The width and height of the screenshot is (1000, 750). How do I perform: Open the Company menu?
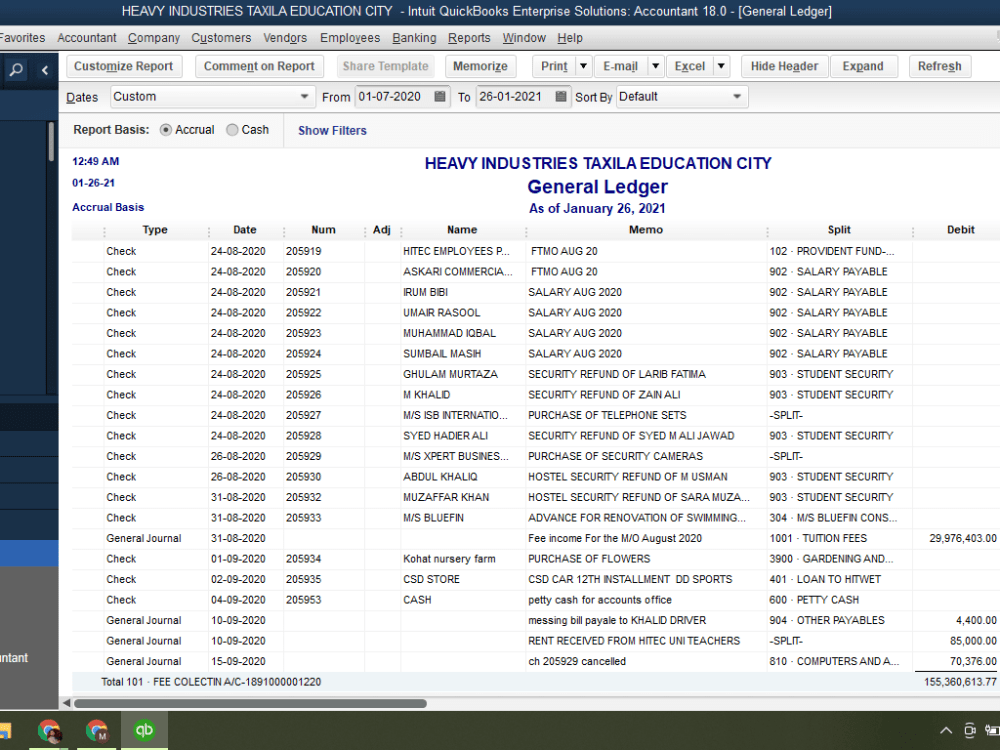(x=154, y=38)
